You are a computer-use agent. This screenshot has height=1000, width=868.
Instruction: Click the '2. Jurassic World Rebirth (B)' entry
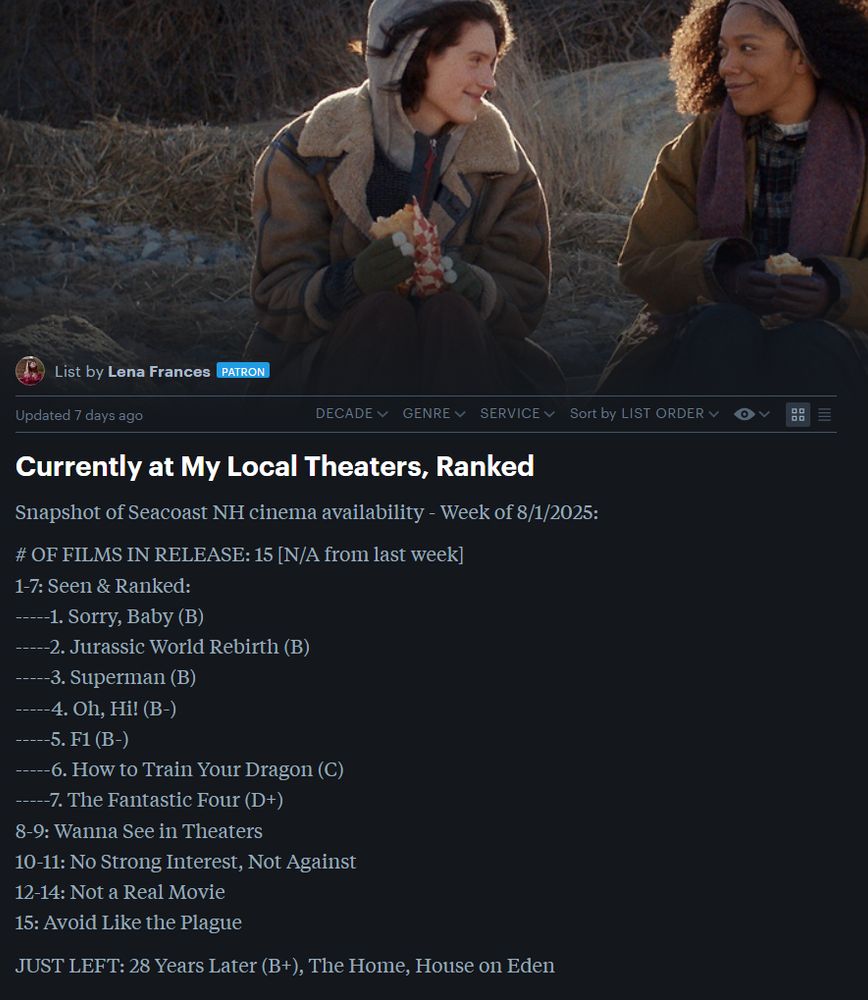pos(163,647)
